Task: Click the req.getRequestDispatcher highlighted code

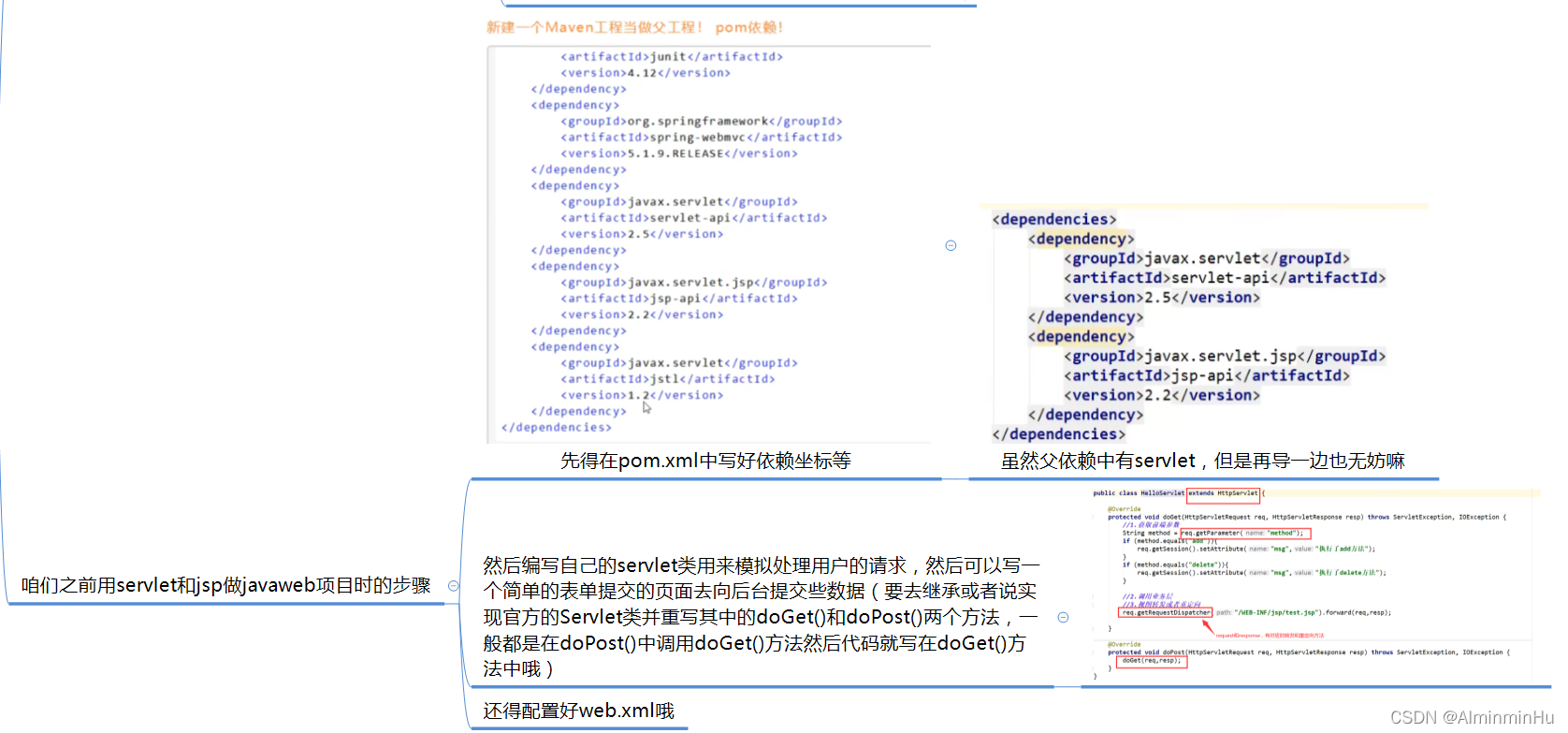Action: pyautogui.click(x=1166, y=612)
